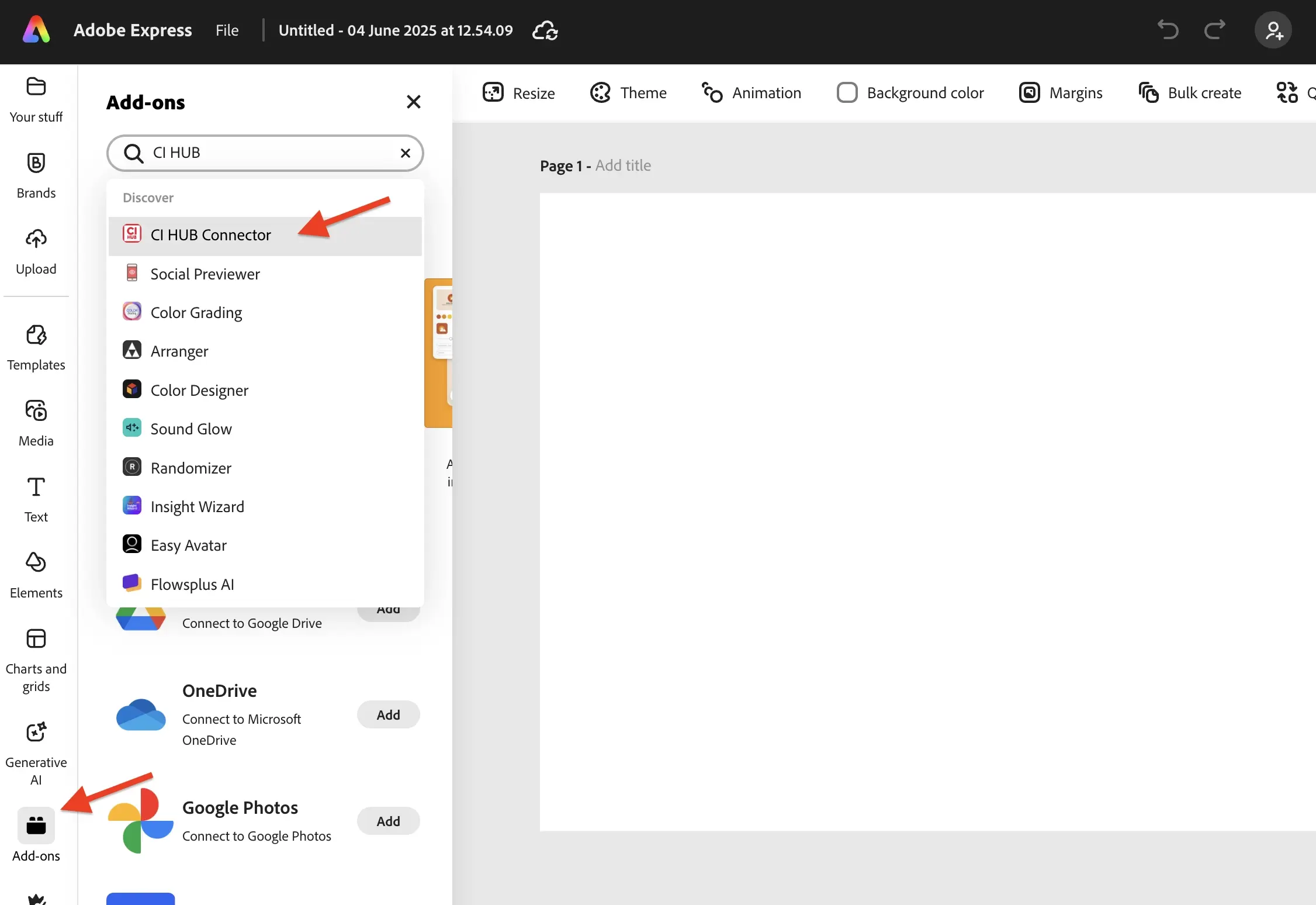Viewport: 1316px width, 905px height.
Task: Choose Color Designer add-on
Action: tap(265, 390)
